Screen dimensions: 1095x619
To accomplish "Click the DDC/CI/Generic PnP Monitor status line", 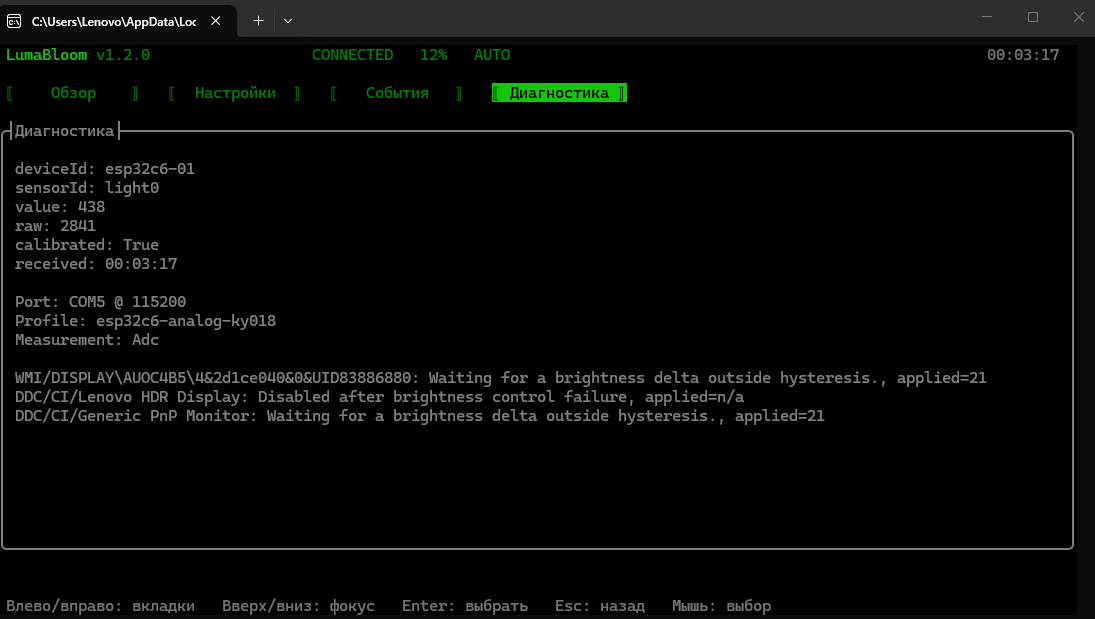I will click(x=420, y=416).
